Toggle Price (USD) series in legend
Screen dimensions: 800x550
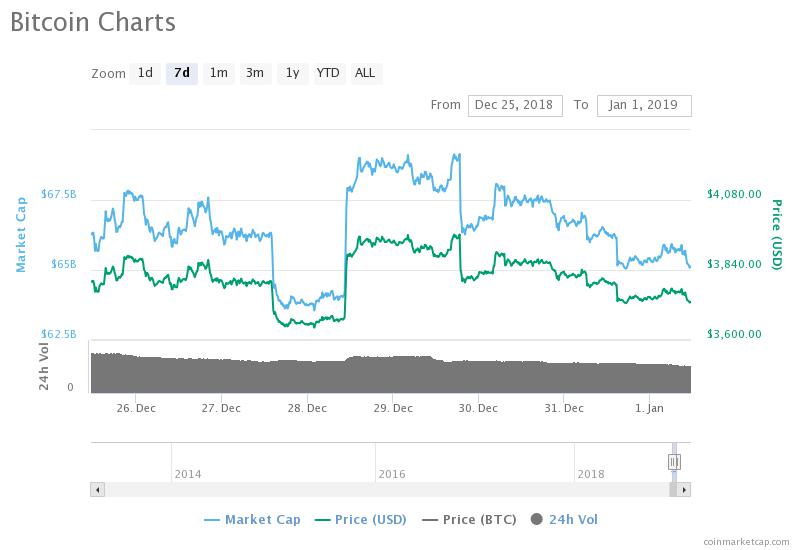pos(363,519)
